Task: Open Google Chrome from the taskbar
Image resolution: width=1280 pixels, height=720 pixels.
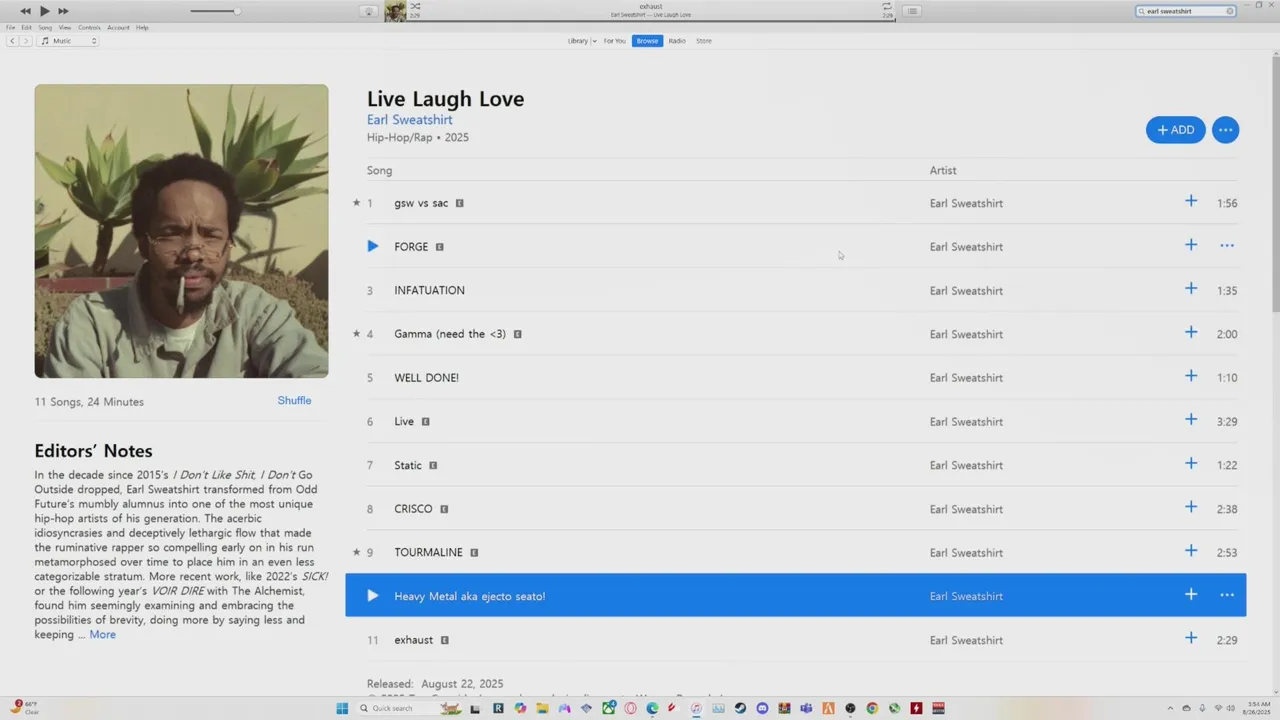Action: click(872, 708)
